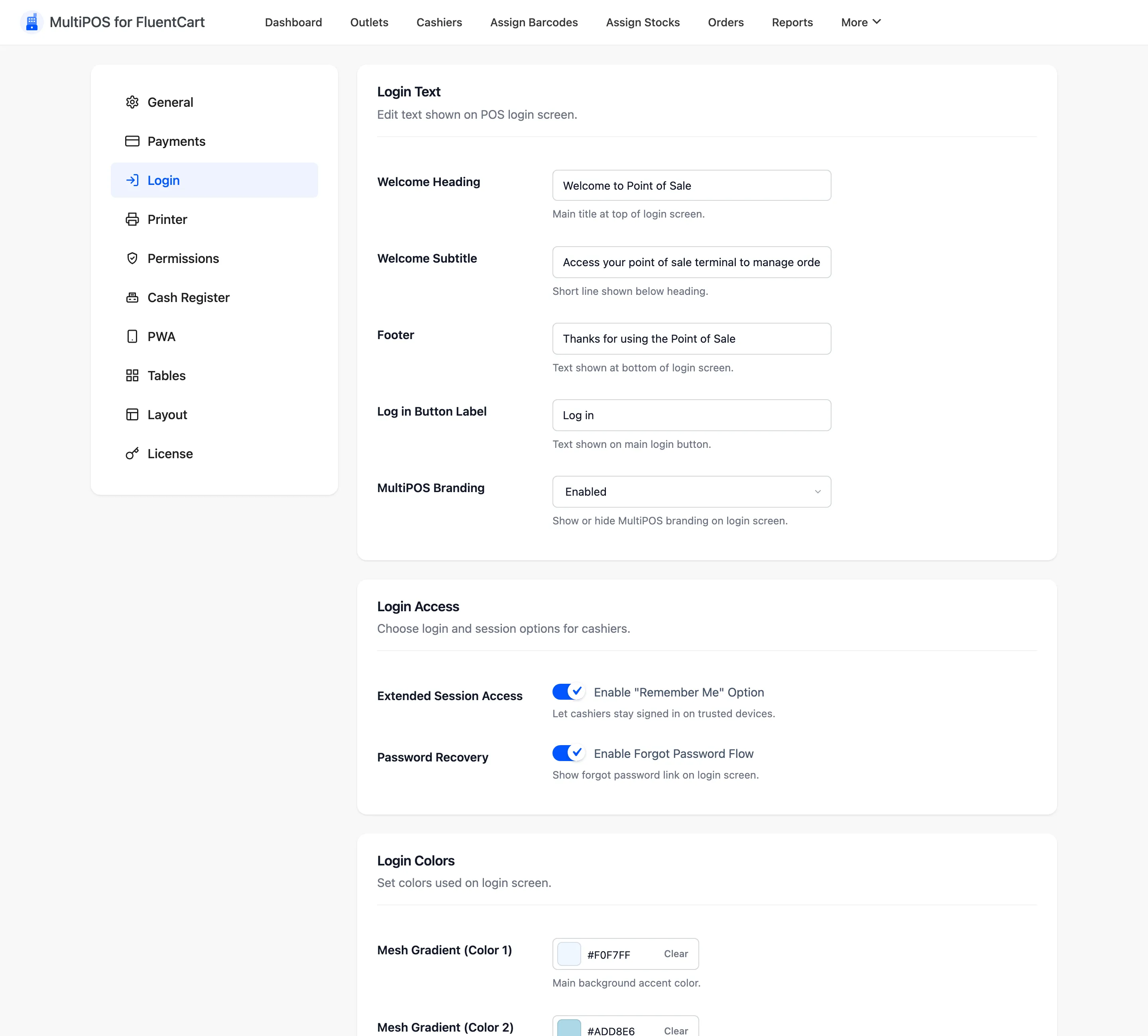Open the #F0F7FF color swatch picker
The width and height of the screenshot is (1148, 1036).
point(569,954)
